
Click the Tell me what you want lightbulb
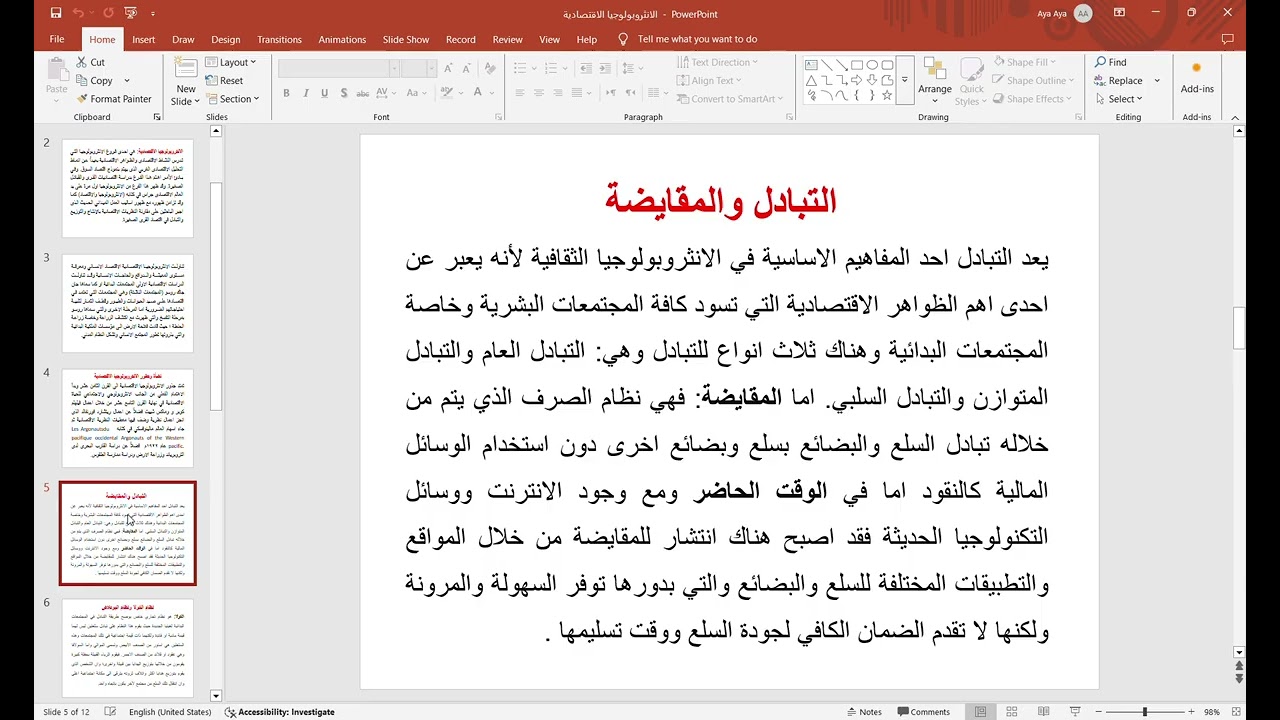click(x=623, y=39)
